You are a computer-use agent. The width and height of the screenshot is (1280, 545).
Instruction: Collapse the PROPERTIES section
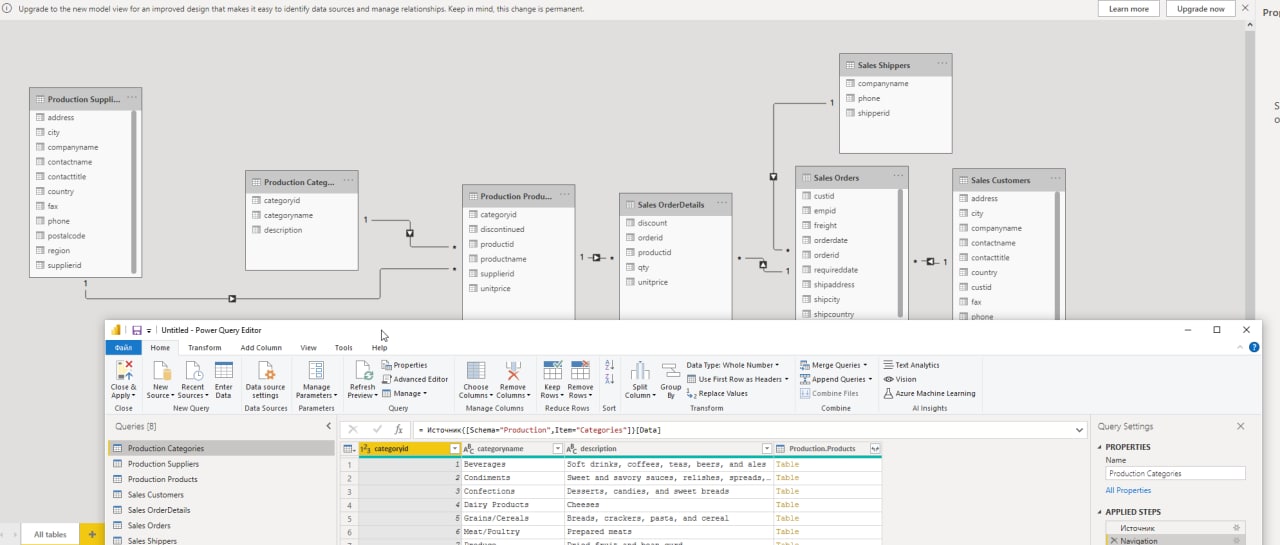tap(1101, 447)
